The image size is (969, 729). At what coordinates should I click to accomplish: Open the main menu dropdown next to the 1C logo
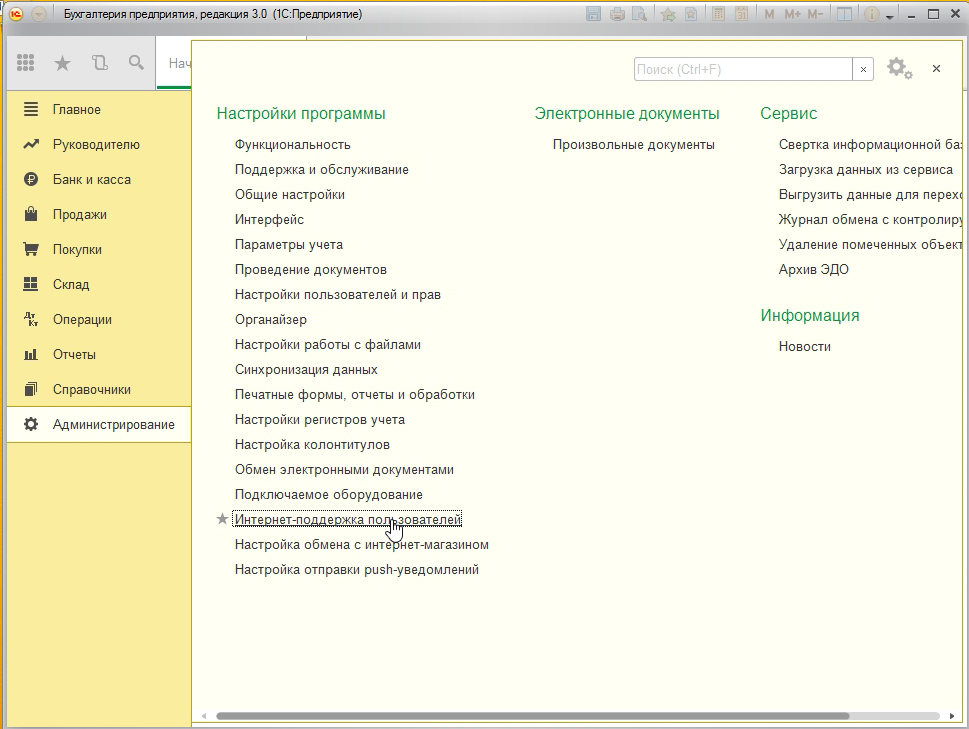coord(39,14)
